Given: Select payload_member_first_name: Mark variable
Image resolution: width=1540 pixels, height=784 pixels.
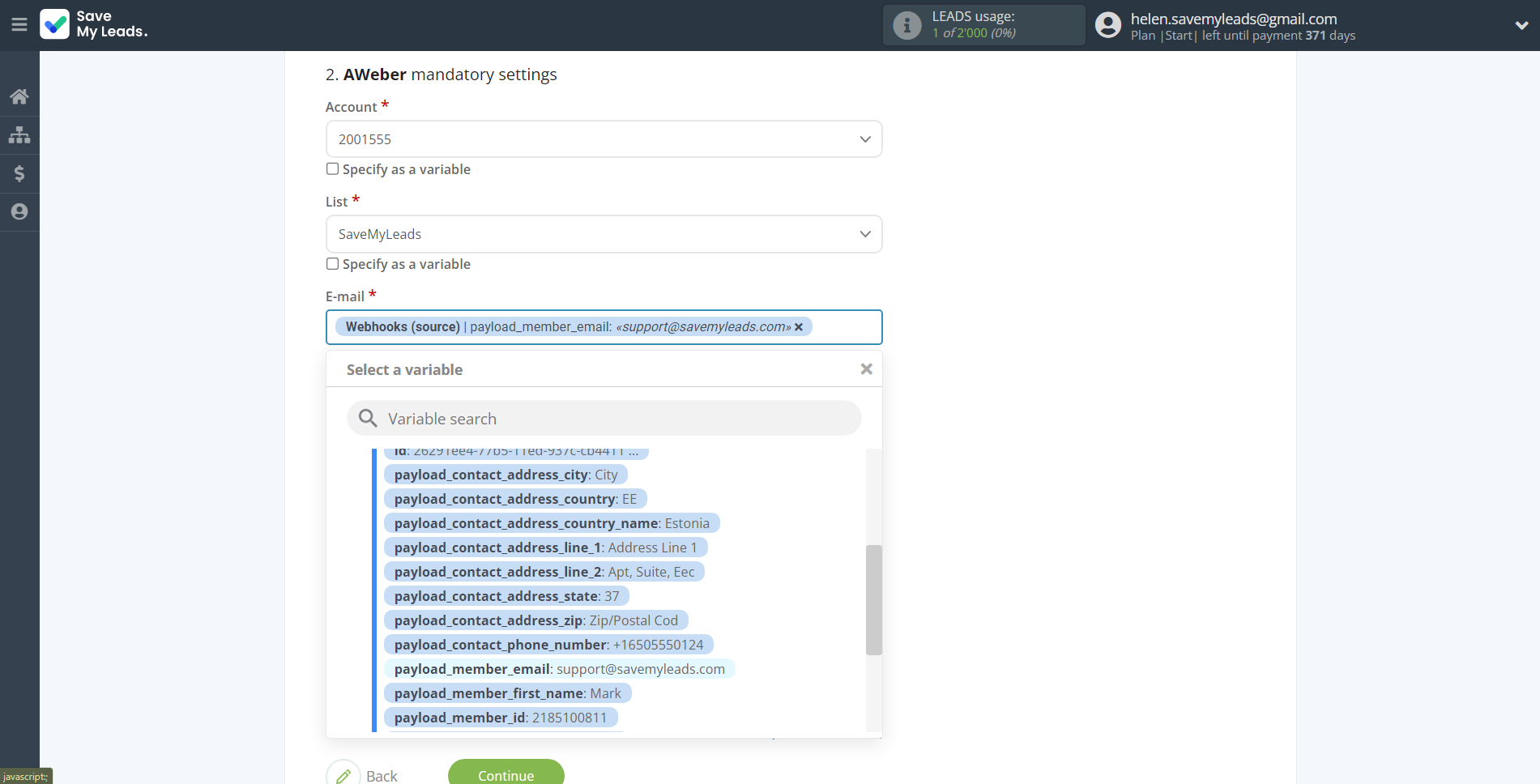Looking at the screenshot, I should coord(507,693).
